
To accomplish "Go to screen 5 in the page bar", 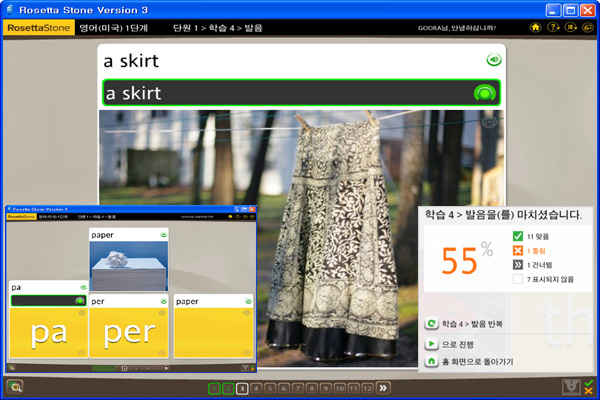I will click(270, 389).
